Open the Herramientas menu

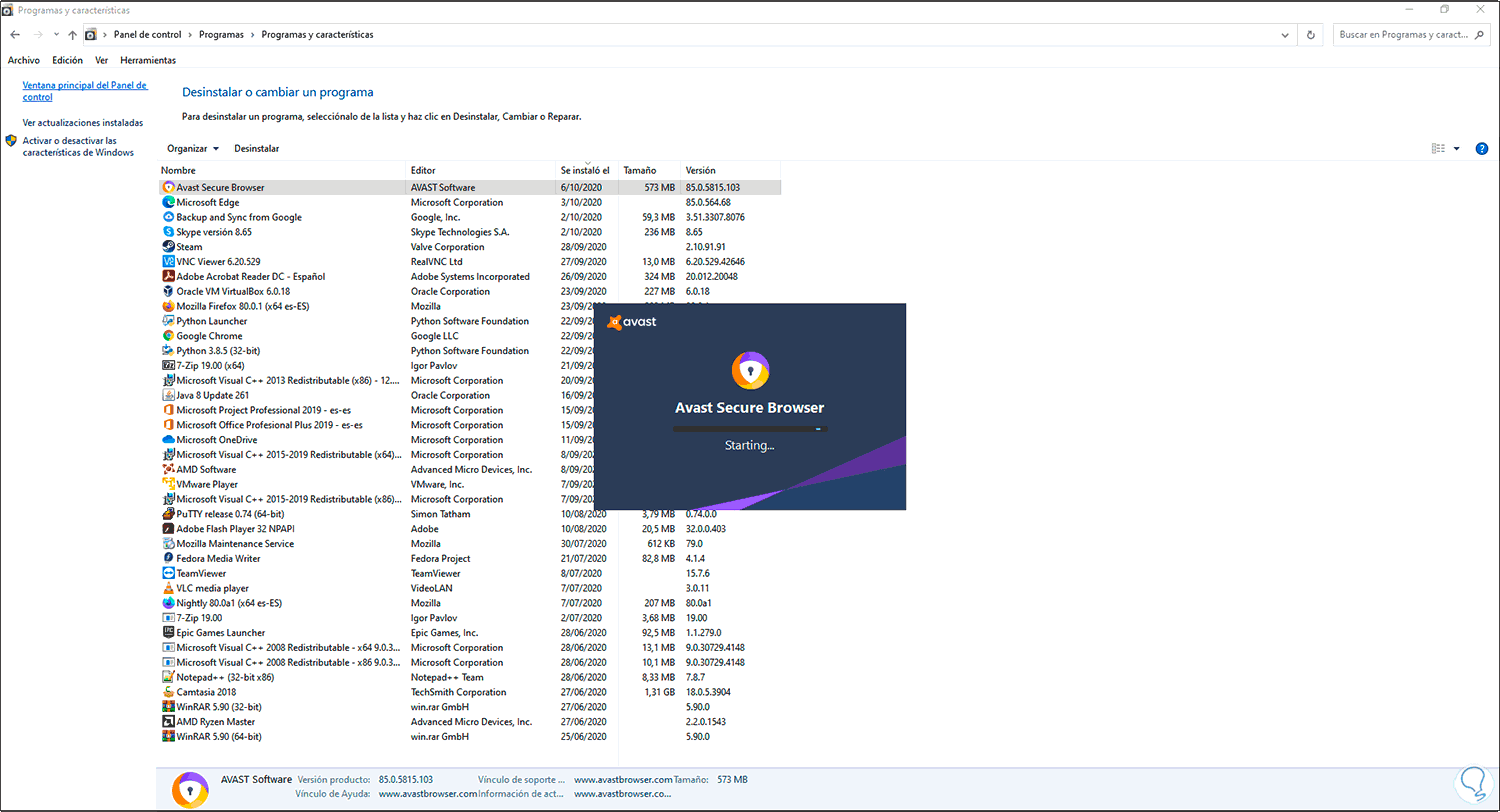point(148,60)
